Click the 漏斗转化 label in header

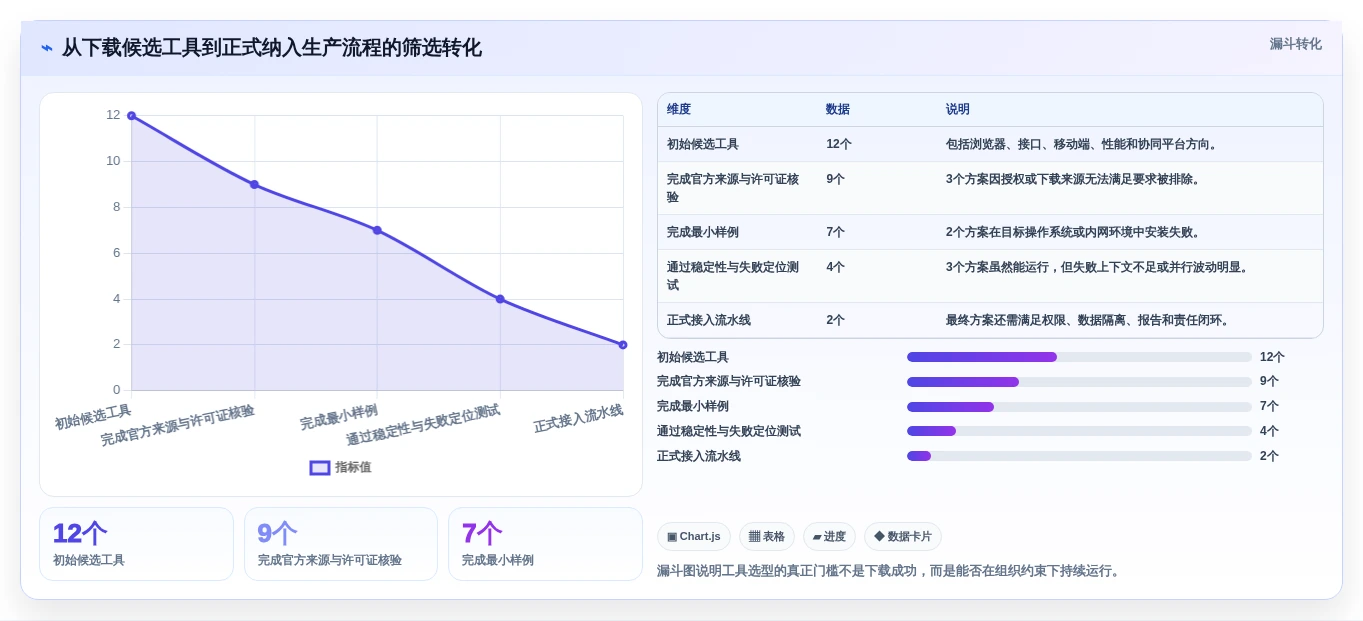click(1295, 44)
